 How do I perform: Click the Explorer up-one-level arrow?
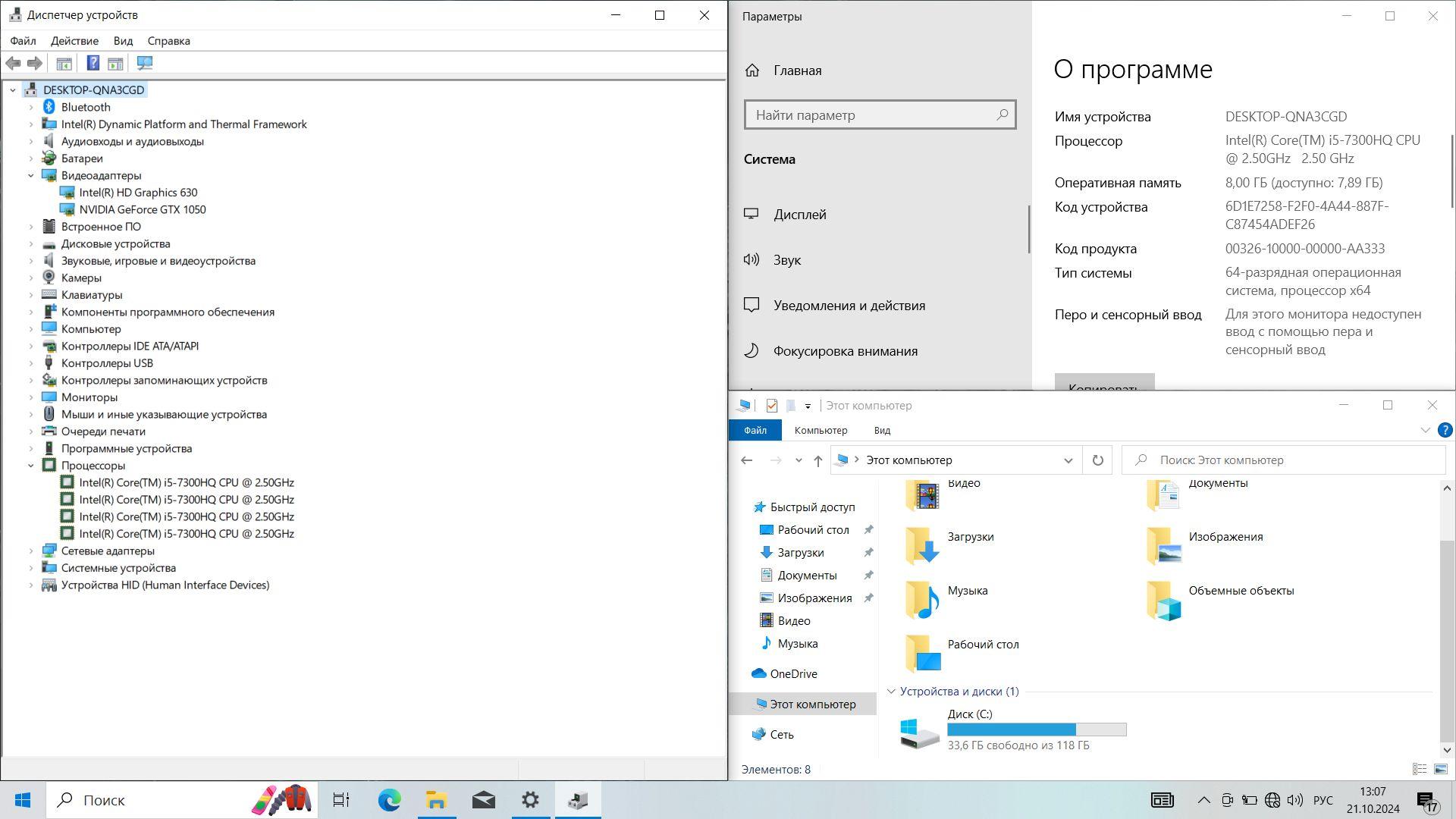point(817,460)
